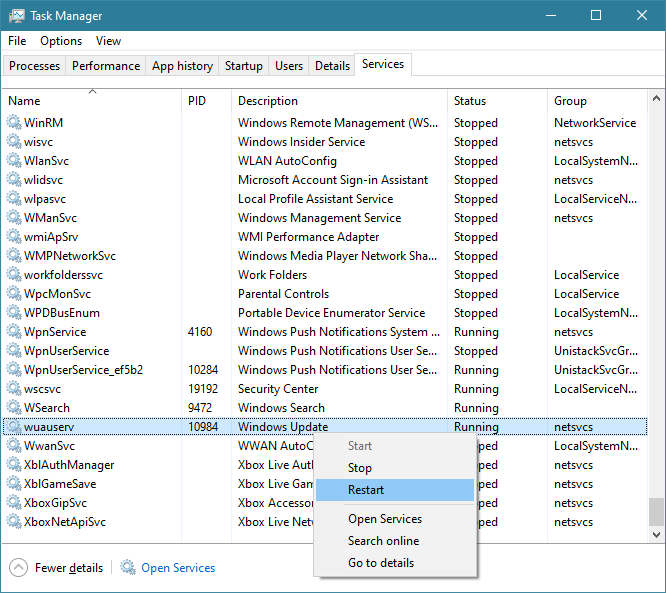
Task: Click the scrollbar up arrow
Action: coord(656,99)
